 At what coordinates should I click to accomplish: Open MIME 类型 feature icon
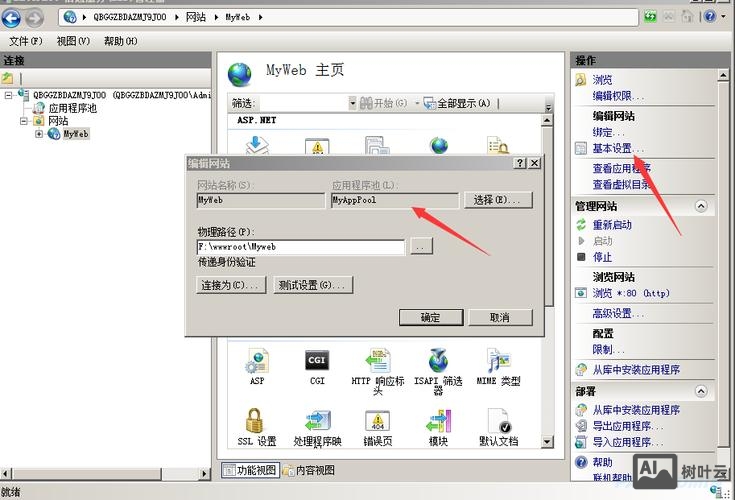tap(498, 361)
